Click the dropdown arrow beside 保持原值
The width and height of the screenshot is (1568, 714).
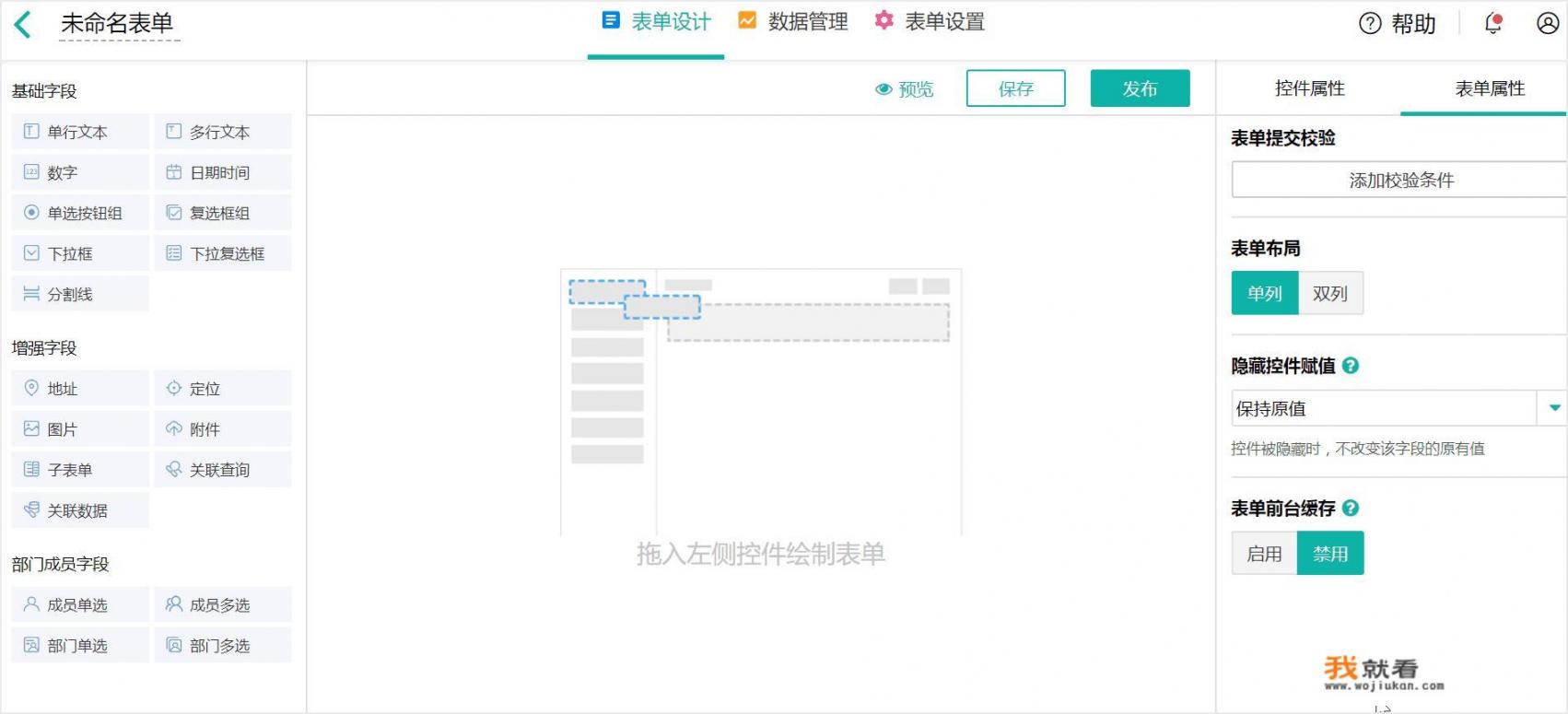1553,408
